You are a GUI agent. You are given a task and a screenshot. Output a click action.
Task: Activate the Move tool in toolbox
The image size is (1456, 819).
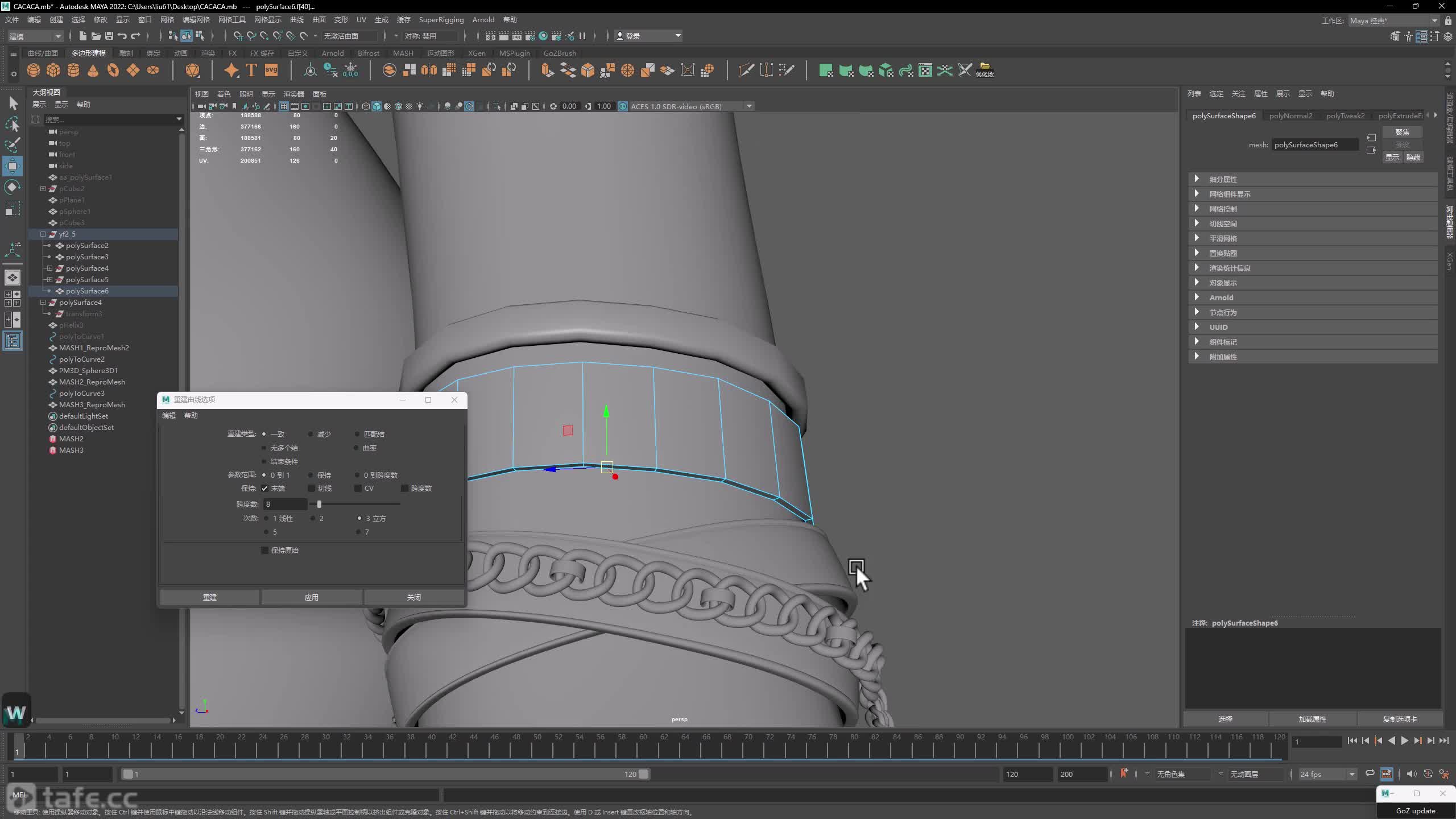click(x=13, y=166)
